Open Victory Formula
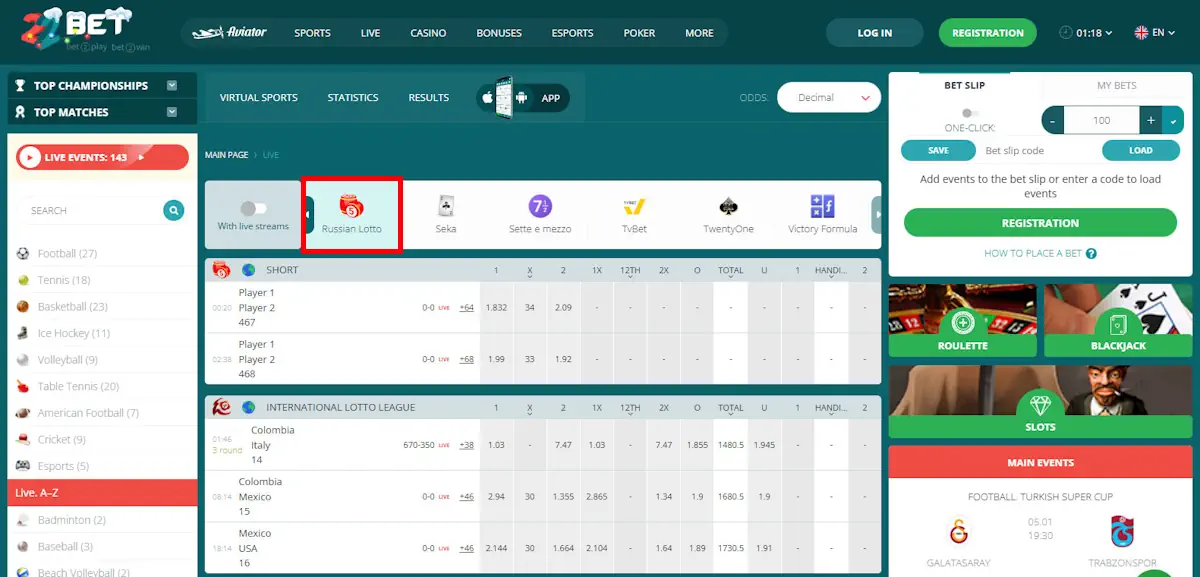 822,213
